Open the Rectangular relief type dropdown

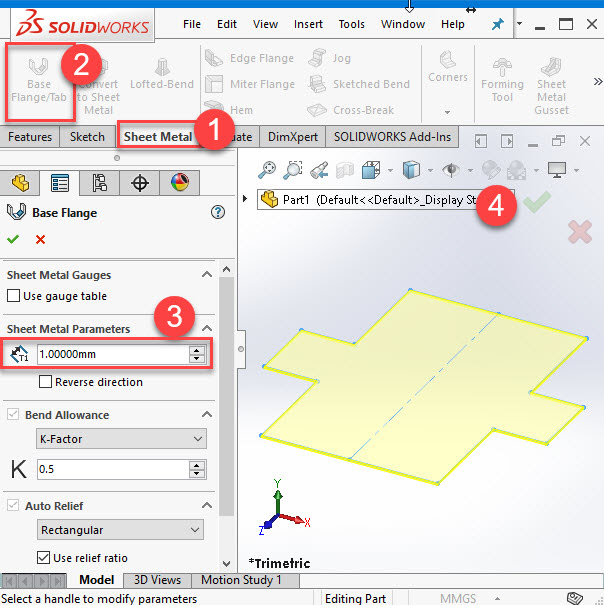[120, 530]
